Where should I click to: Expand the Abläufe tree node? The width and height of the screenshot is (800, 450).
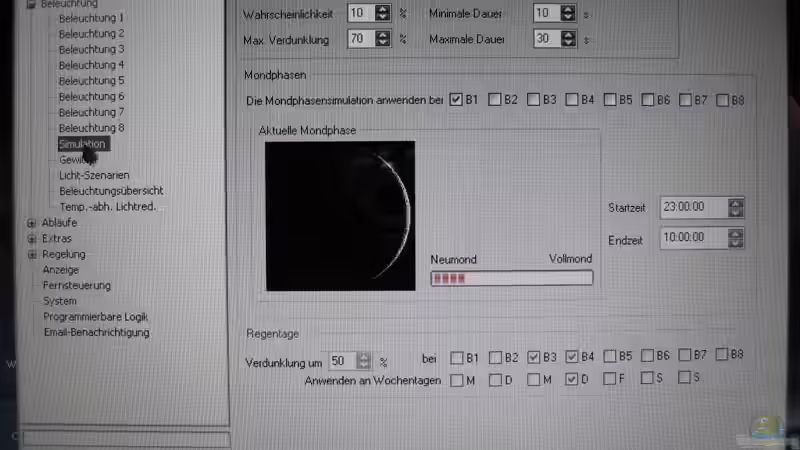(31, 223)
